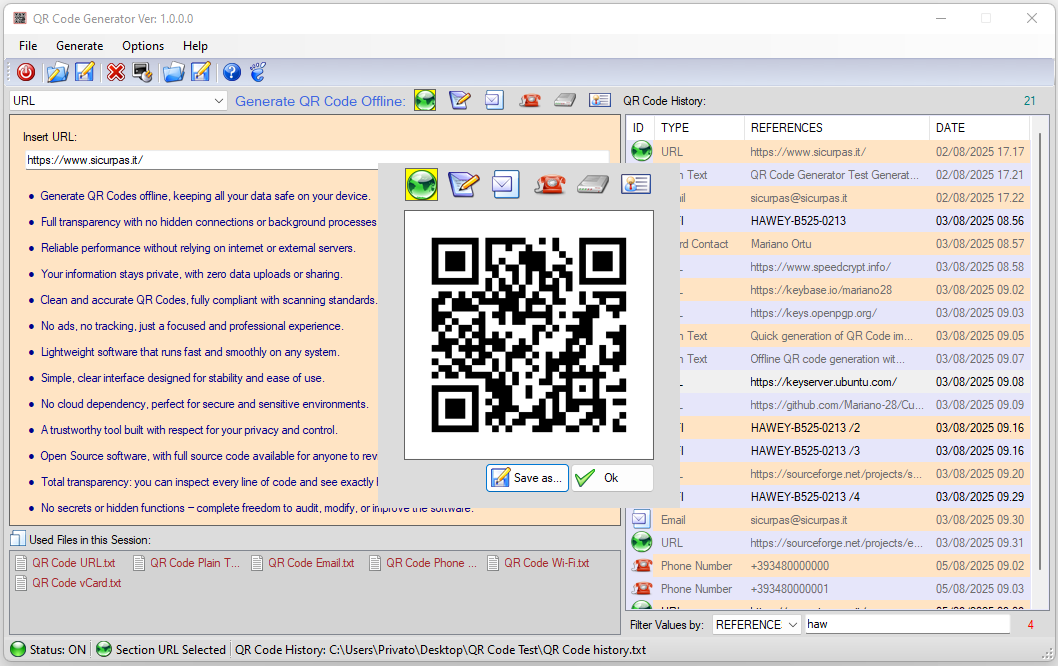Choose the vCard contact icon in the popup
This screenshot has width=1058, height=666.
click(x=635, y=184)
